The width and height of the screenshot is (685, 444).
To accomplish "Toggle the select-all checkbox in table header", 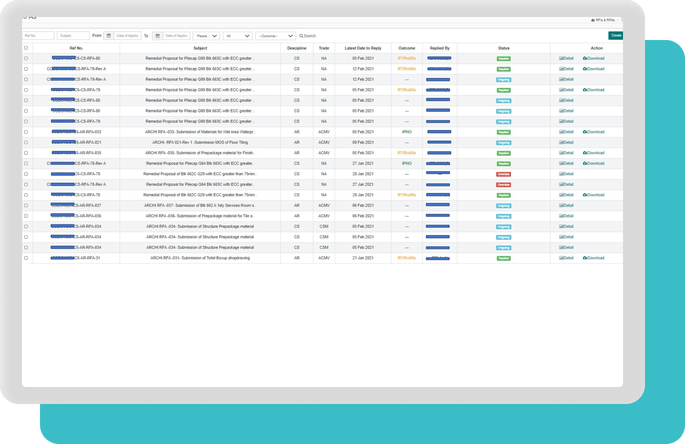I will tap(26, 47).
